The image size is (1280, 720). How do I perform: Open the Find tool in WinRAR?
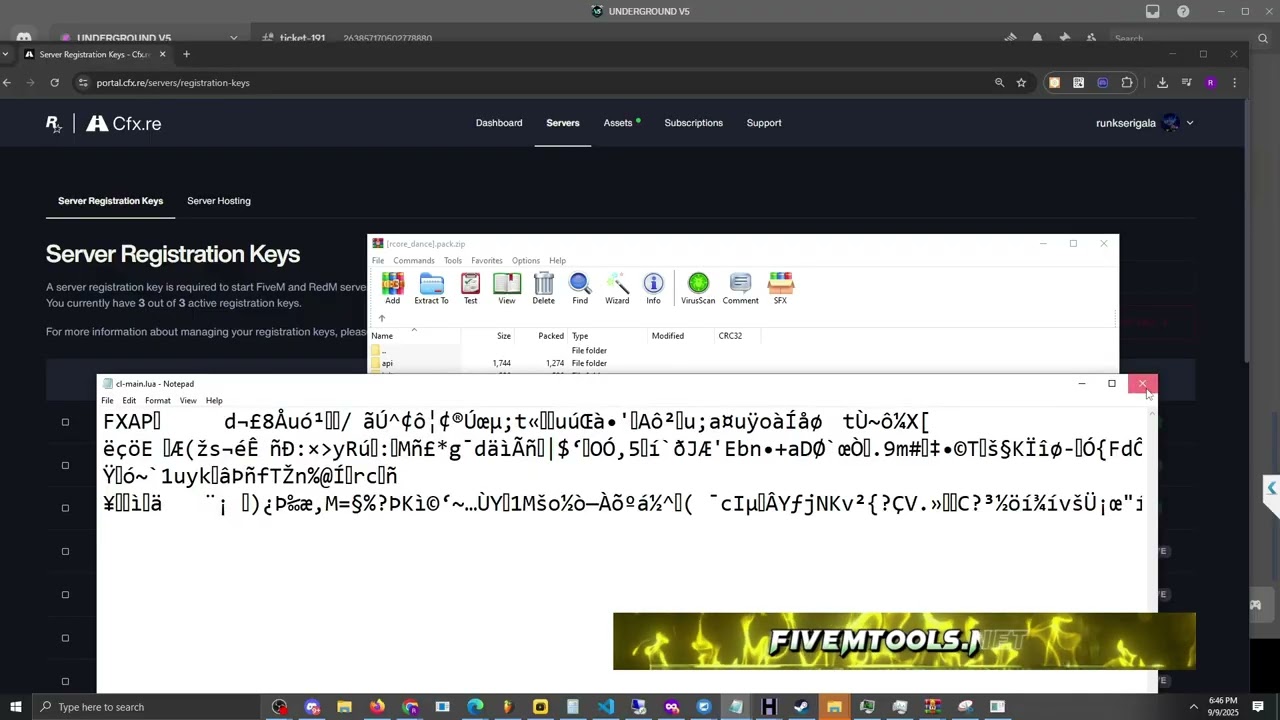tap(580, 288)
